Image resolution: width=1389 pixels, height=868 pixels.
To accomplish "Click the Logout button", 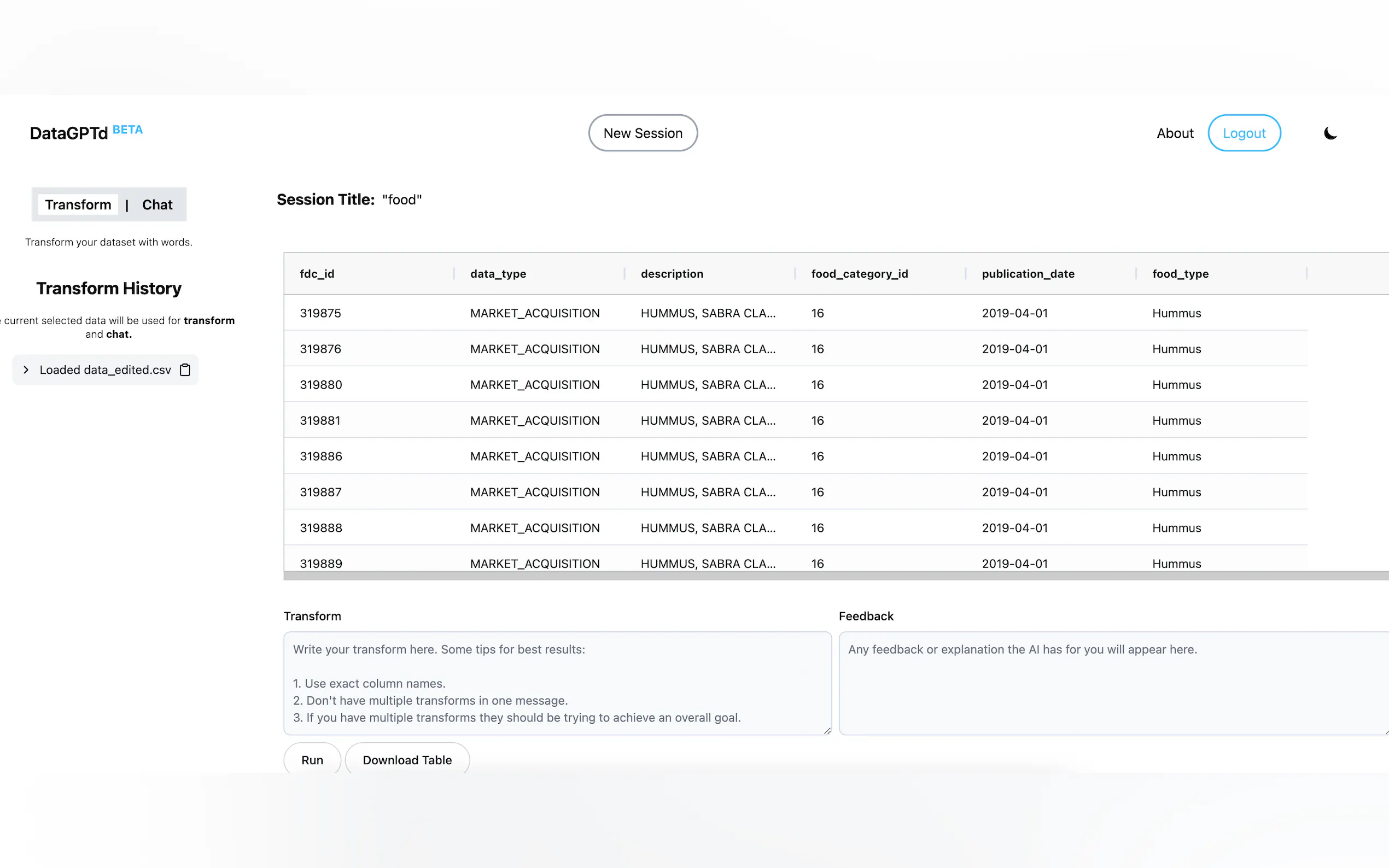I will (1244, 133).
